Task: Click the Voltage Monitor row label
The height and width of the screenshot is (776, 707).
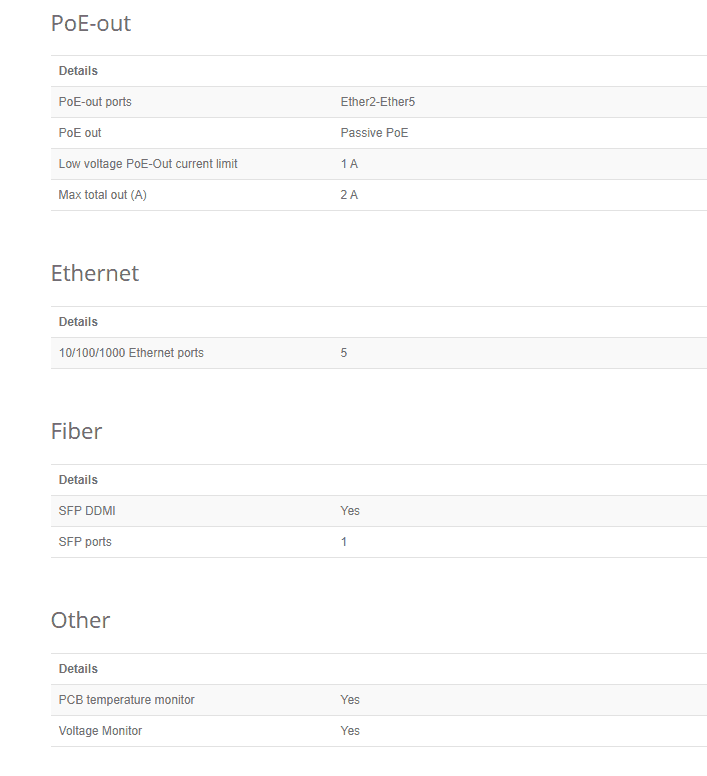Action: 100,731
